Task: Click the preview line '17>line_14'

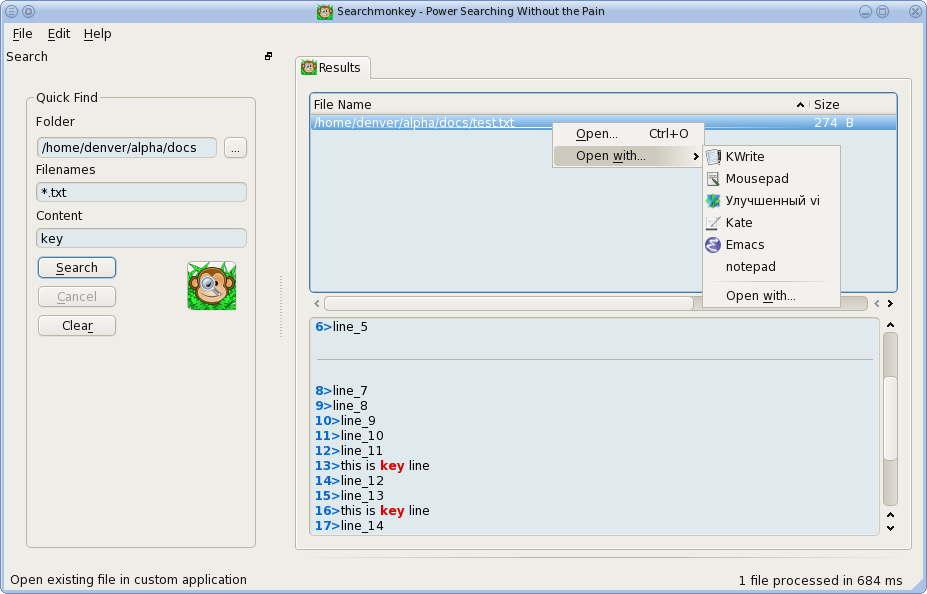Action: (x=349, y=525)
